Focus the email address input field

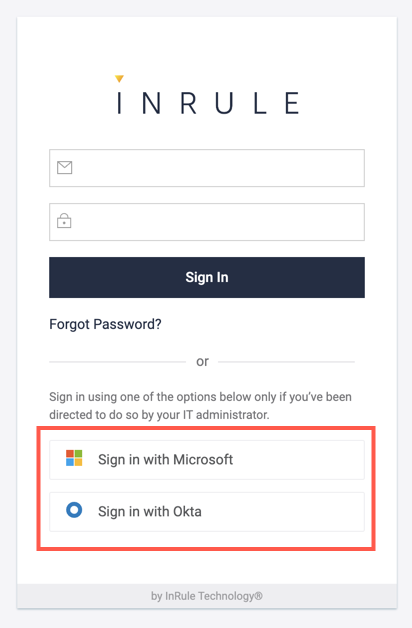pyautogui.click(x=207, y=168)
